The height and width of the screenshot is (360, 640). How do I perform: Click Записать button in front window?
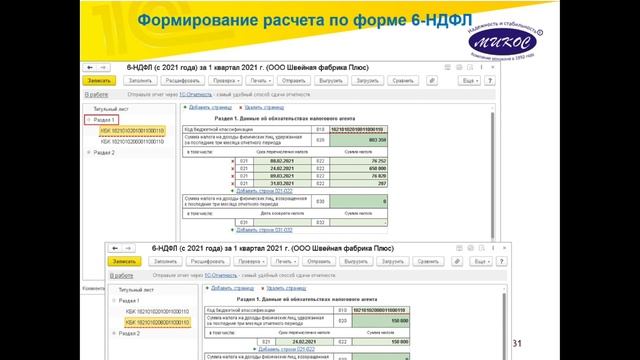pyautogui.click(x=124, y=261)
